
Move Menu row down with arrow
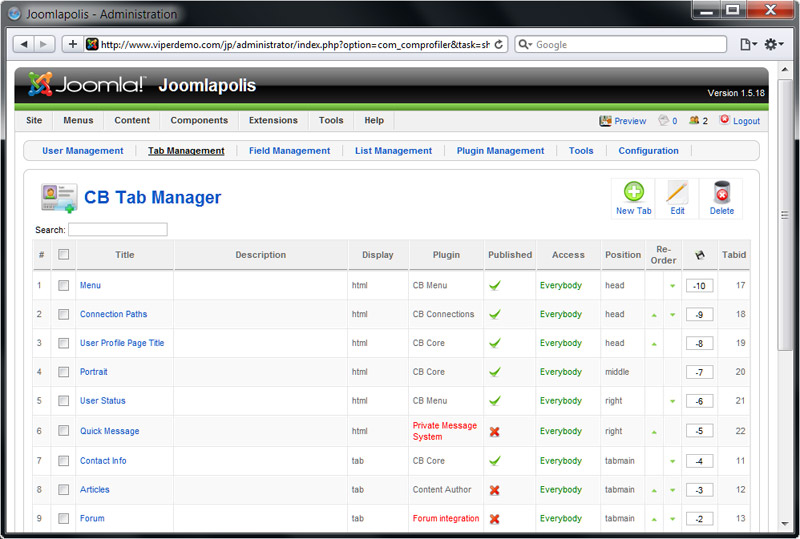(672, 286)
